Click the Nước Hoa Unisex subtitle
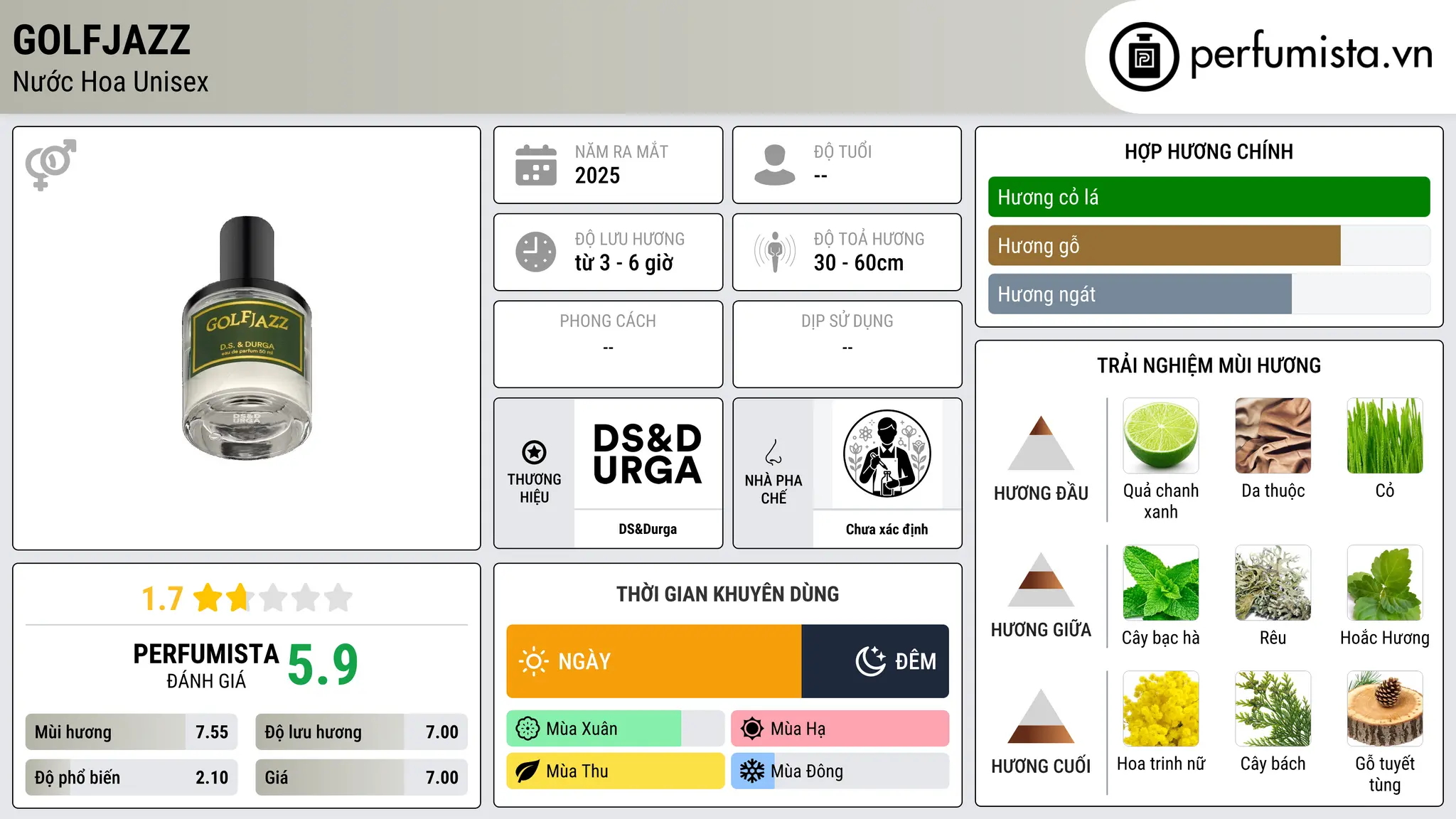This screenshot has width=1456, height=819. (x=111, y=82)
